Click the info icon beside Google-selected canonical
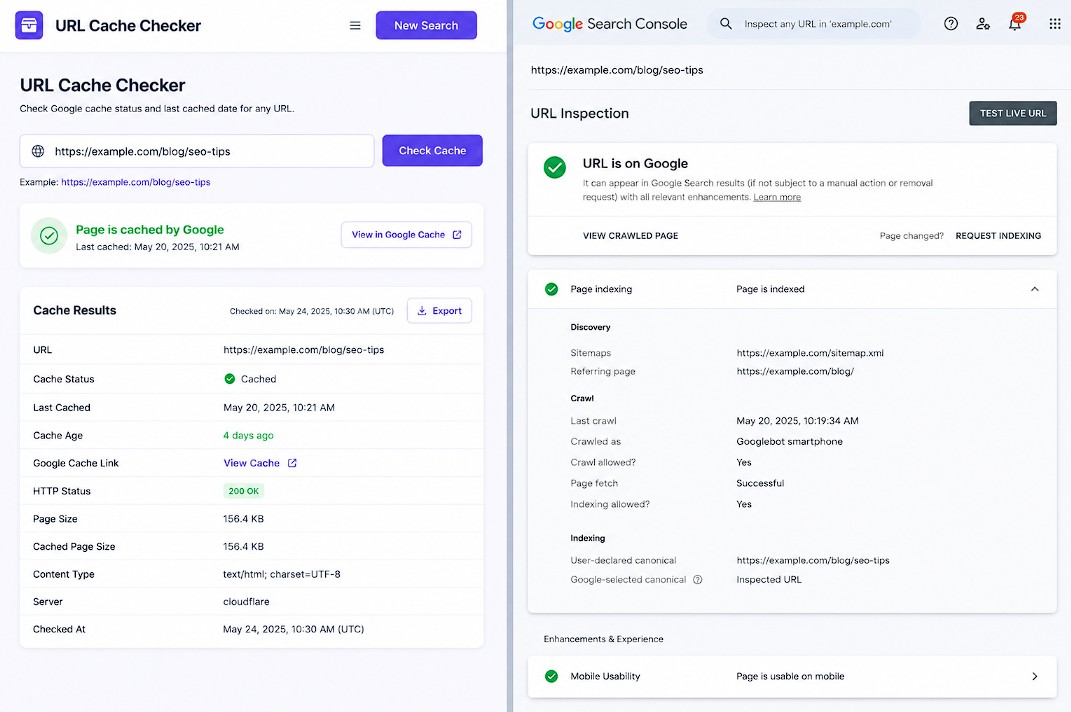1071x712 pixels. pos(697,579)
